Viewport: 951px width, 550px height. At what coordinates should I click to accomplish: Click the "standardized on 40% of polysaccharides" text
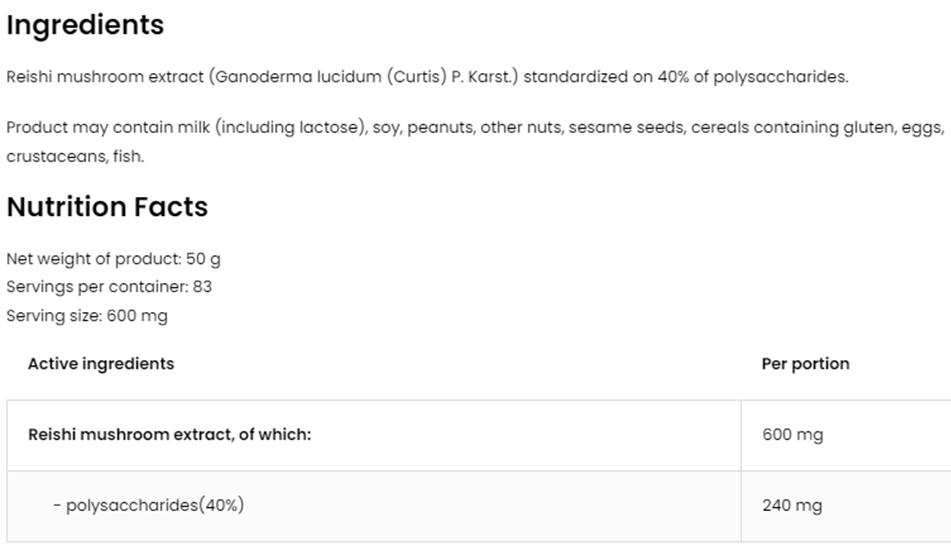point(685,77)
